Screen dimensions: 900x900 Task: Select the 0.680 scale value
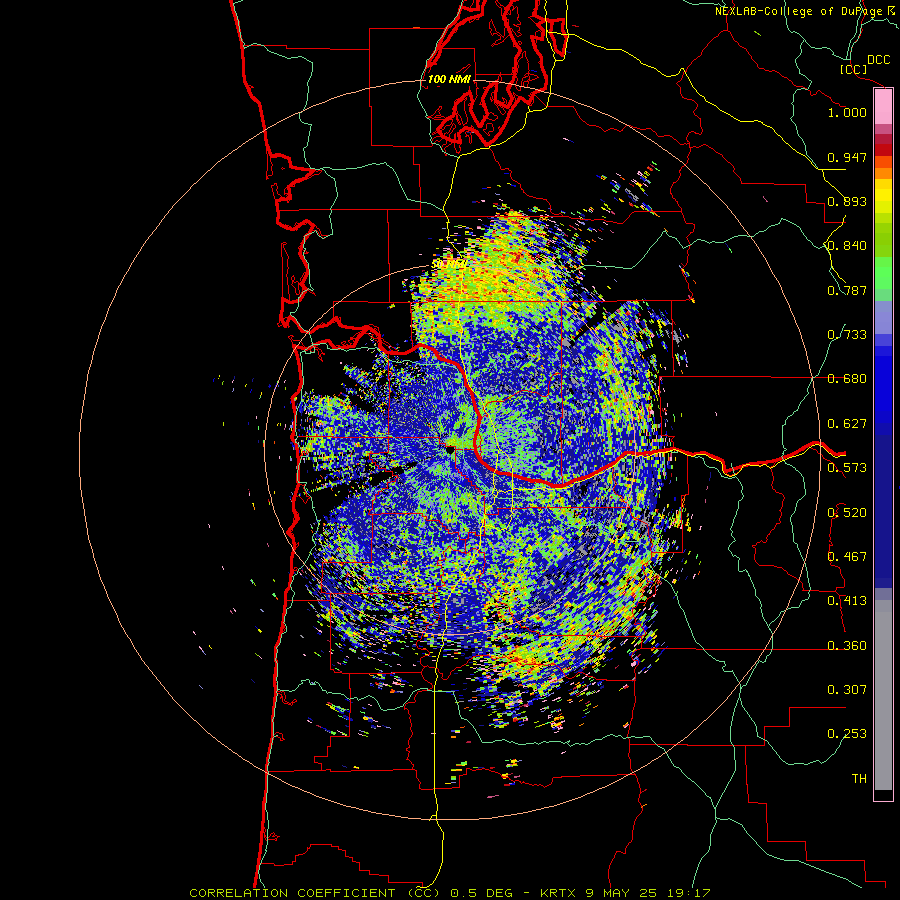coord(847,379)
